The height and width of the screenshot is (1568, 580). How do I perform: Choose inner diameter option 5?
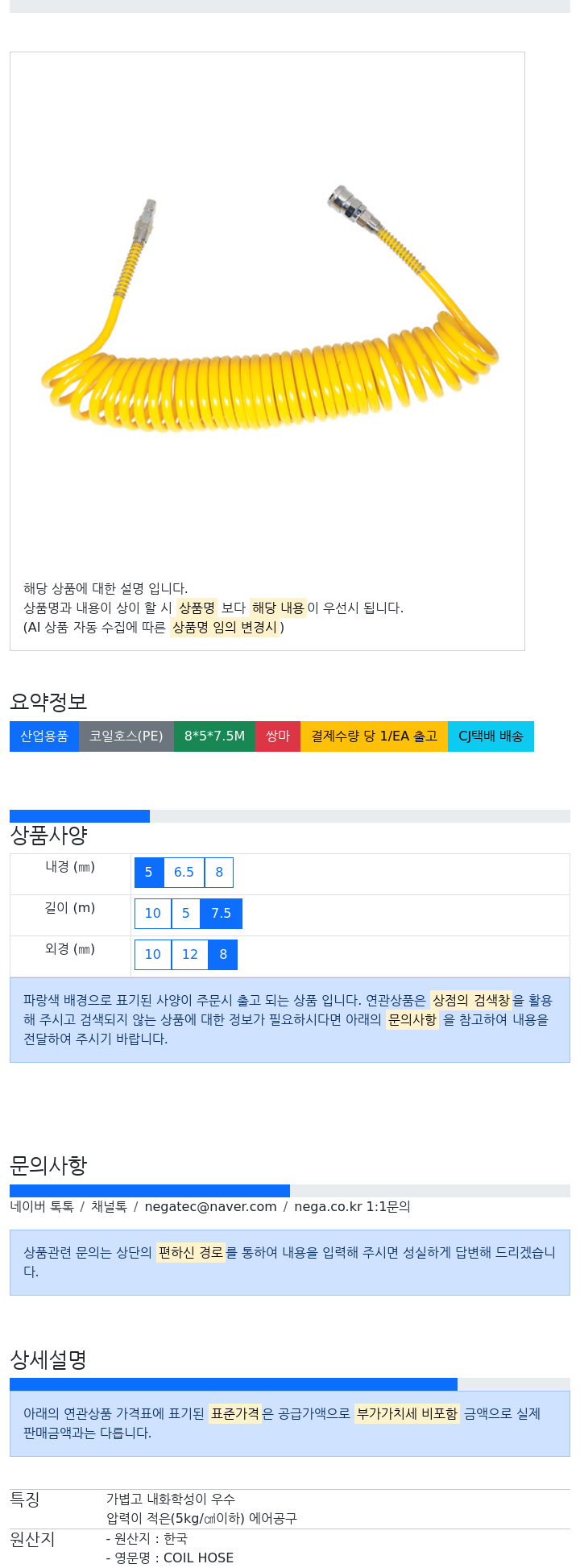tap(149, 873)
